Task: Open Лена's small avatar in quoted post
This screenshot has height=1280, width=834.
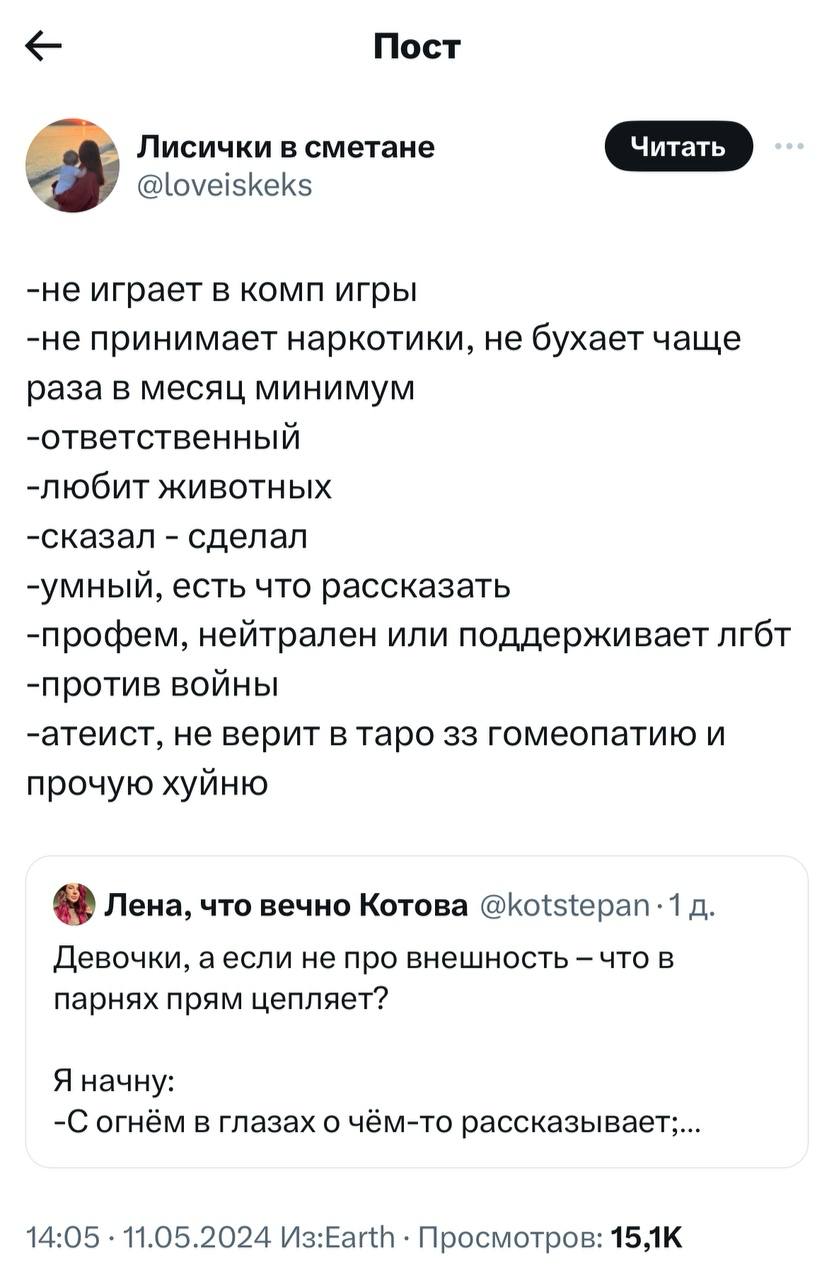Action: click(x=74, y=904)
